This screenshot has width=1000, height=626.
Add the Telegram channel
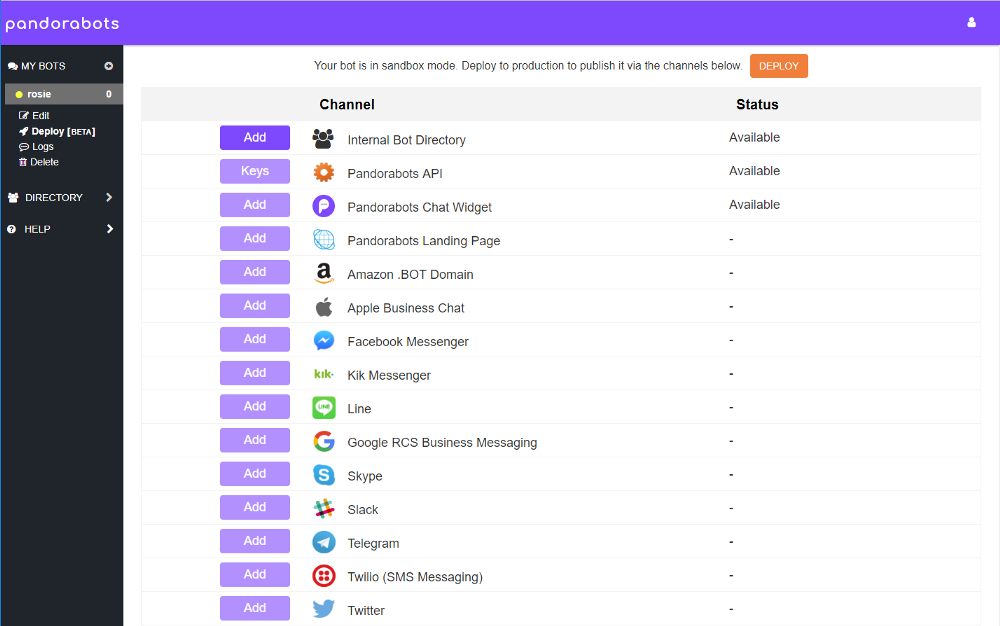255,541
